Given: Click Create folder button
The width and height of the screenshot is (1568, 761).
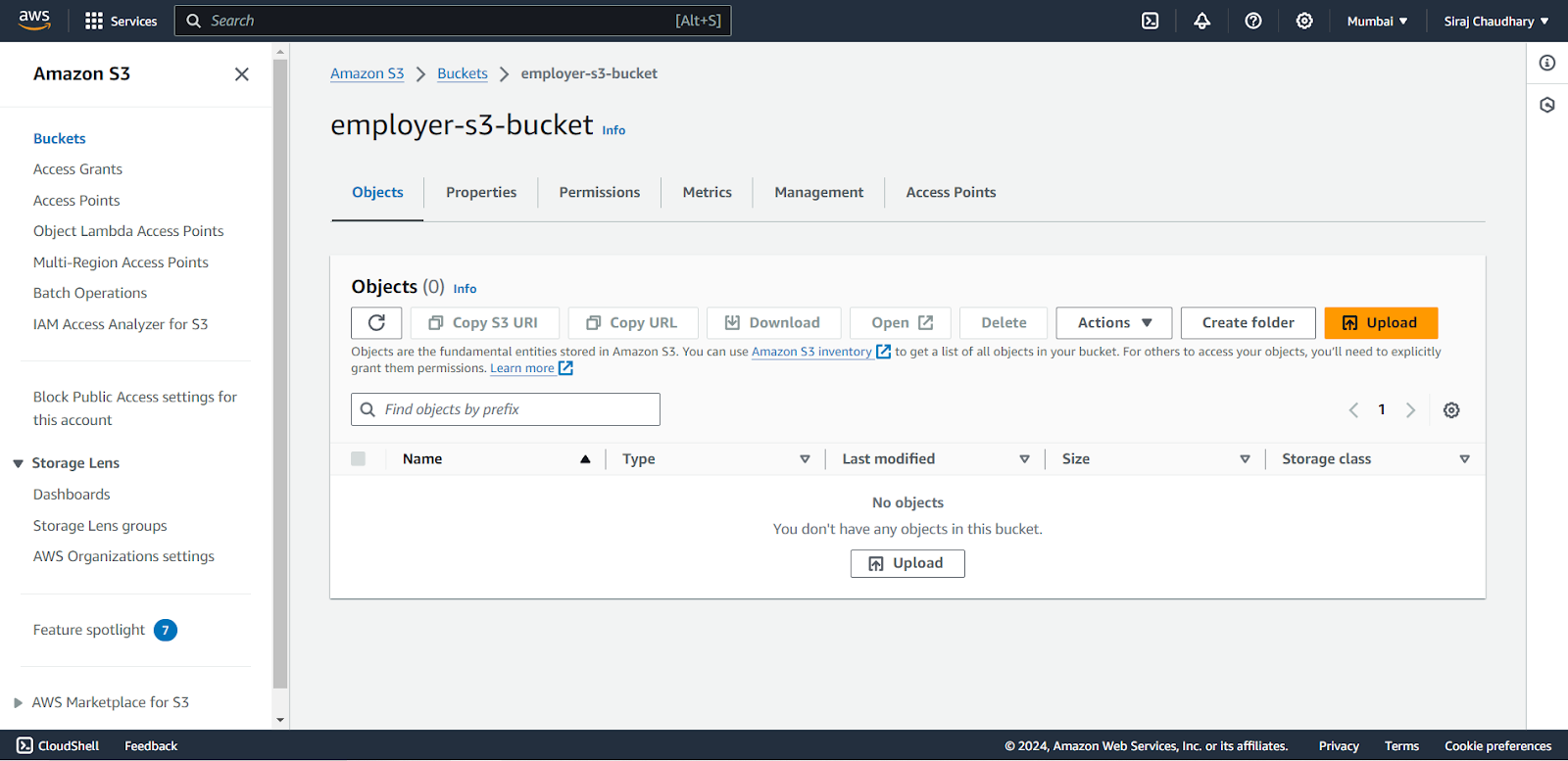Looking at the screenshot, I should 1249,323.
